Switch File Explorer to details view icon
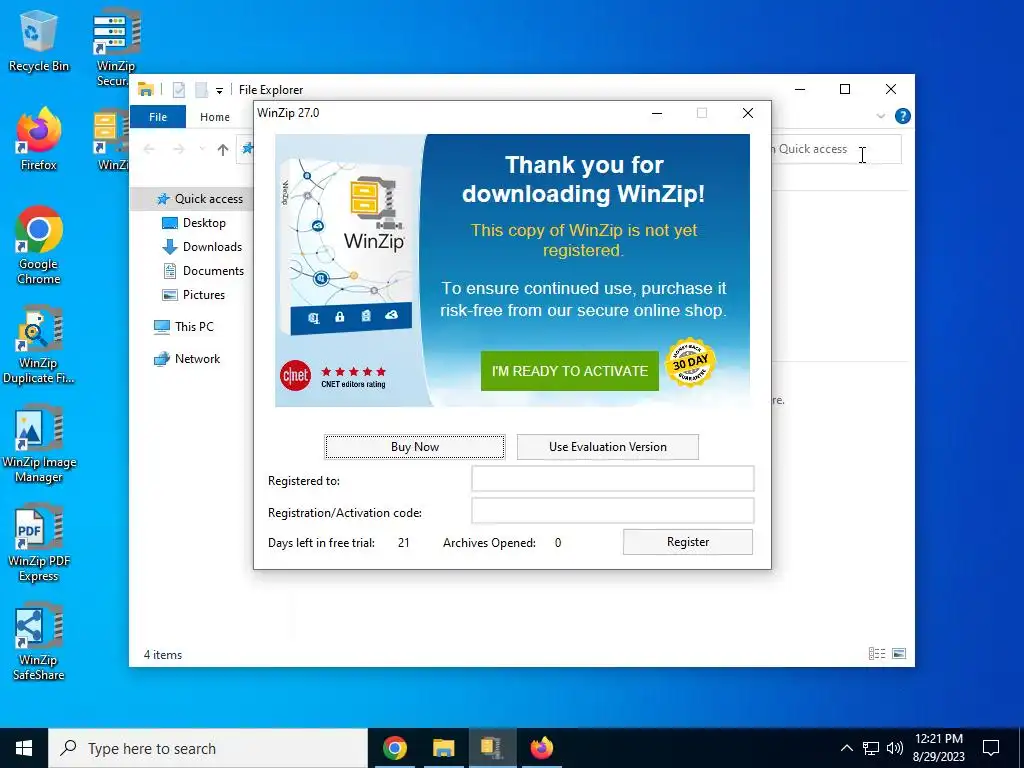Image resolution: width=1024 pixels, height=768 pixels. pyautogui.click(x=876, y=654)
